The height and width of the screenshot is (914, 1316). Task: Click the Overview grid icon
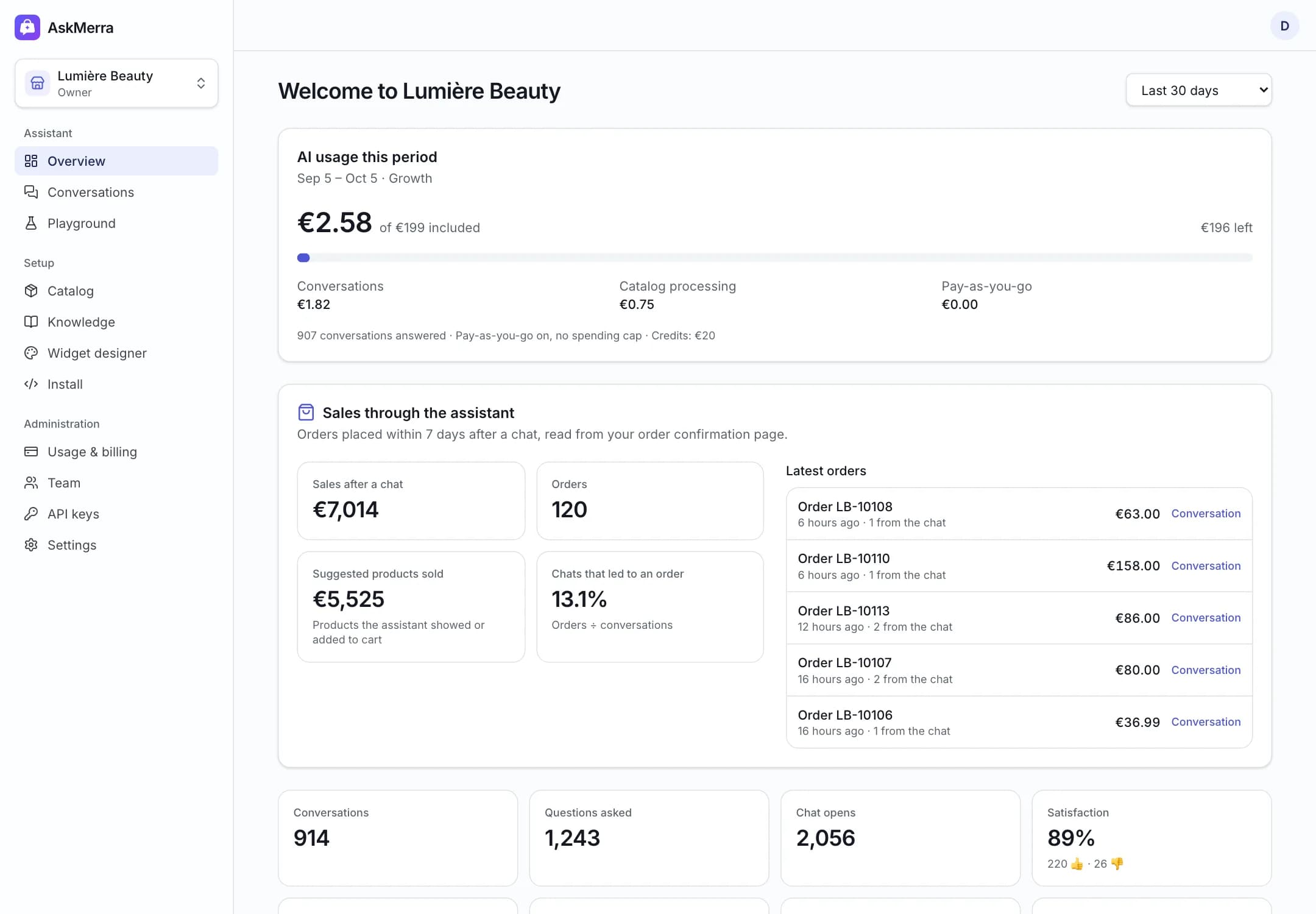tap(31, 161)
